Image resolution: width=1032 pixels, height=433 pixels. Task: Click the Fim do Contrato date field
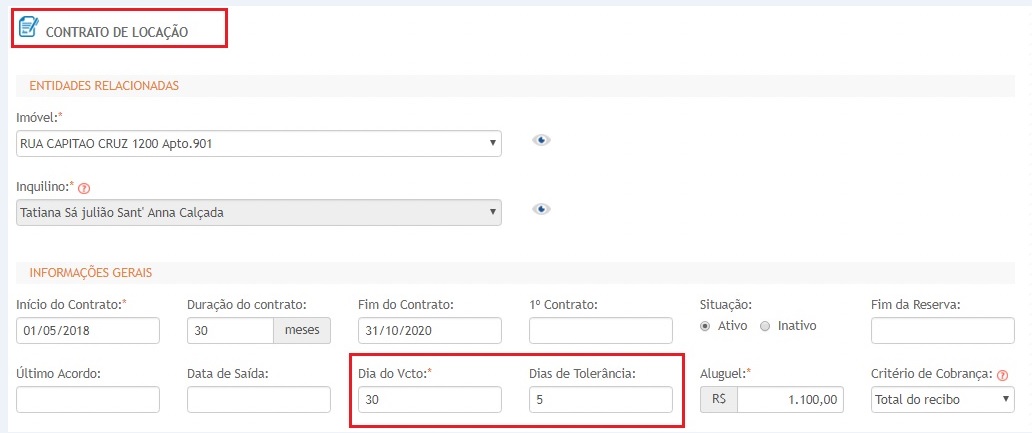(429, 331)
